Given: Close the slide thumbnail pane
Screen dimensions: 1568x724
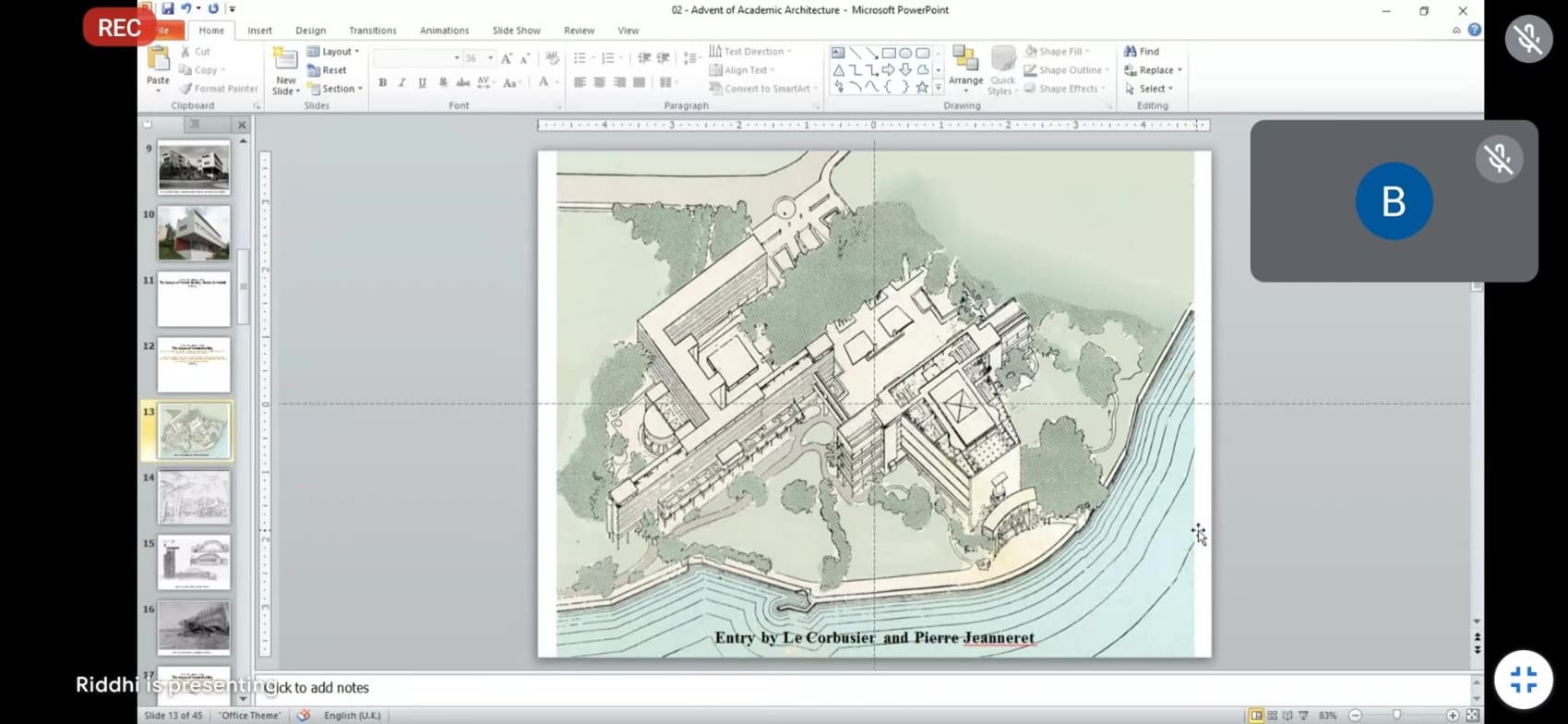Looking at the screenshot, I should tap(242, 125).
